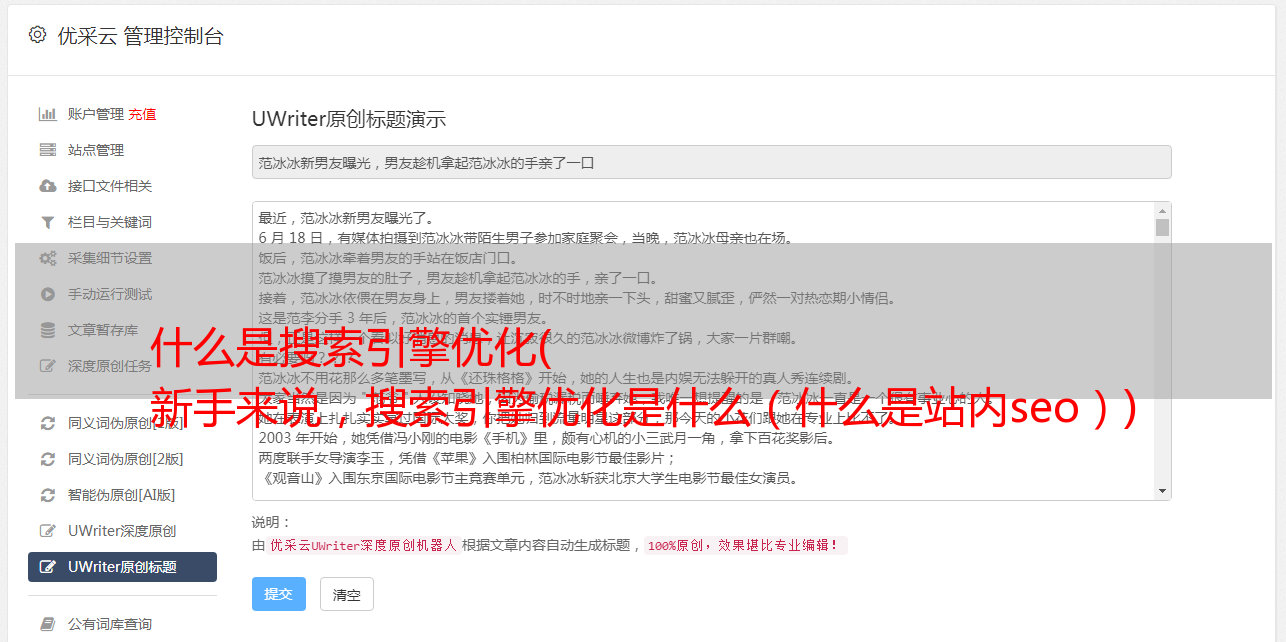Click the red 100%原创，效果堪比专业编辑！ note

746,545
